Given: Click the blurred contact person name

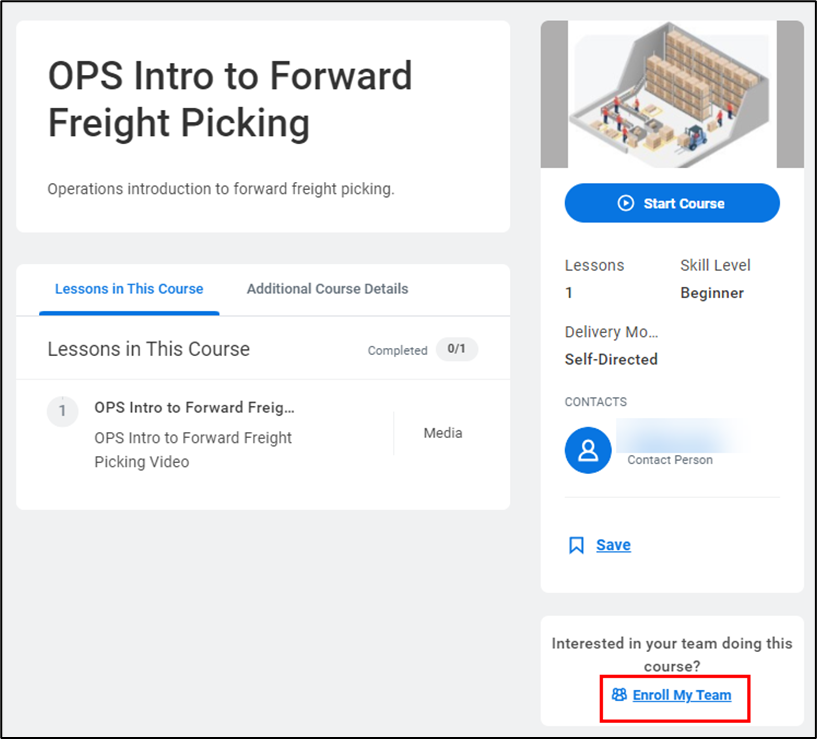Looking at the screenshot, I should pos(682,438).
